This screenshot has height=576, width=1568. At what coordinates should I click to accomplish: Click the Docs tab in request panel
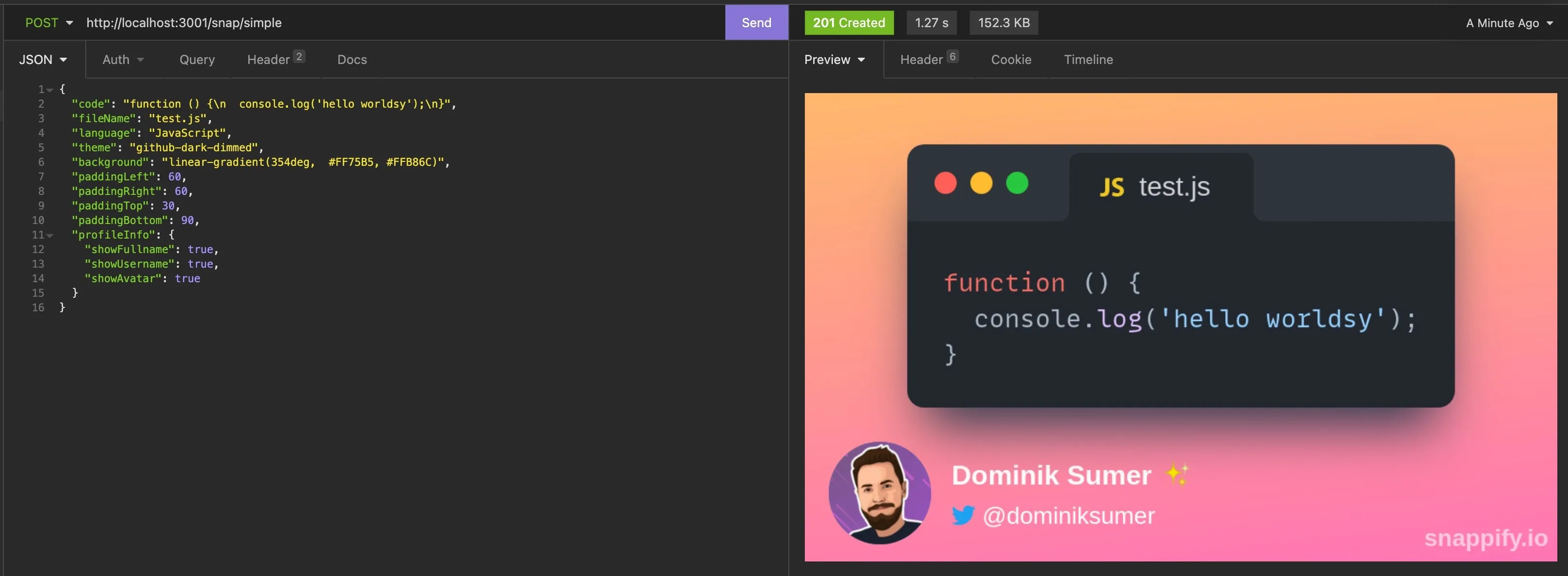click(352, 58)
